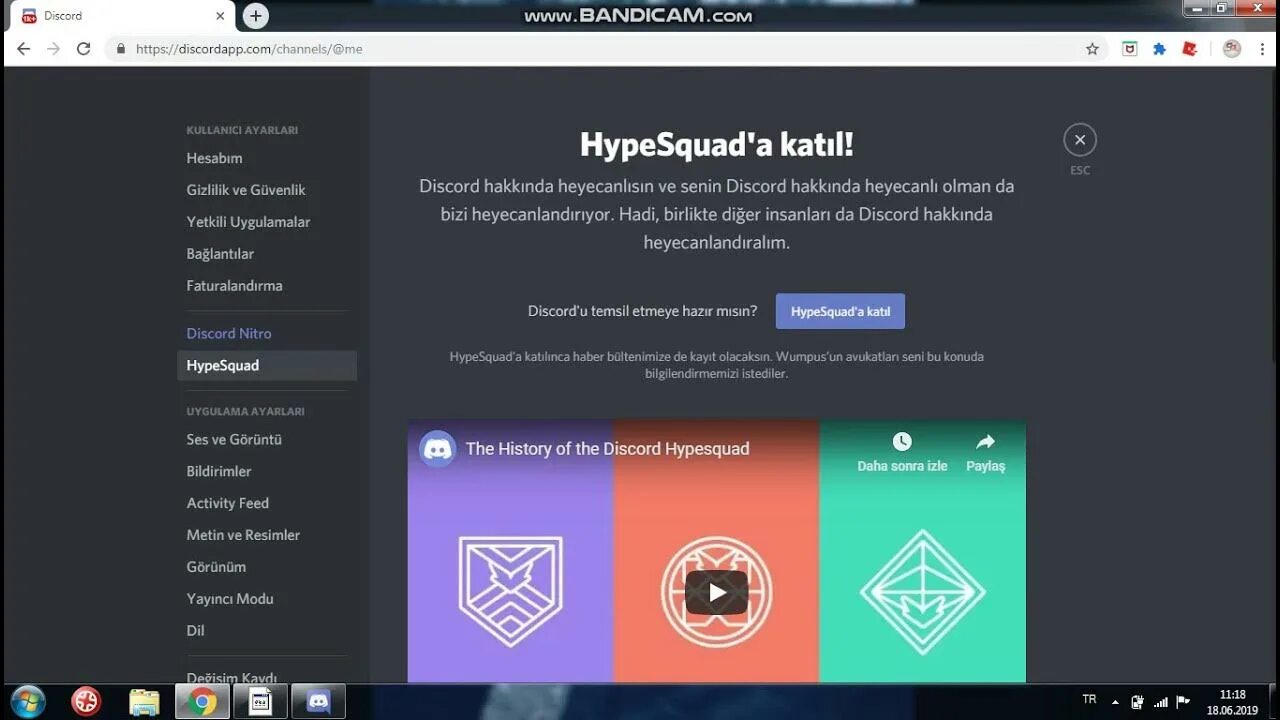The height and width of the screenshot is (720, 1280).
Task: Click the HypeSquad'a katıl button
Action: click(840, 311)
